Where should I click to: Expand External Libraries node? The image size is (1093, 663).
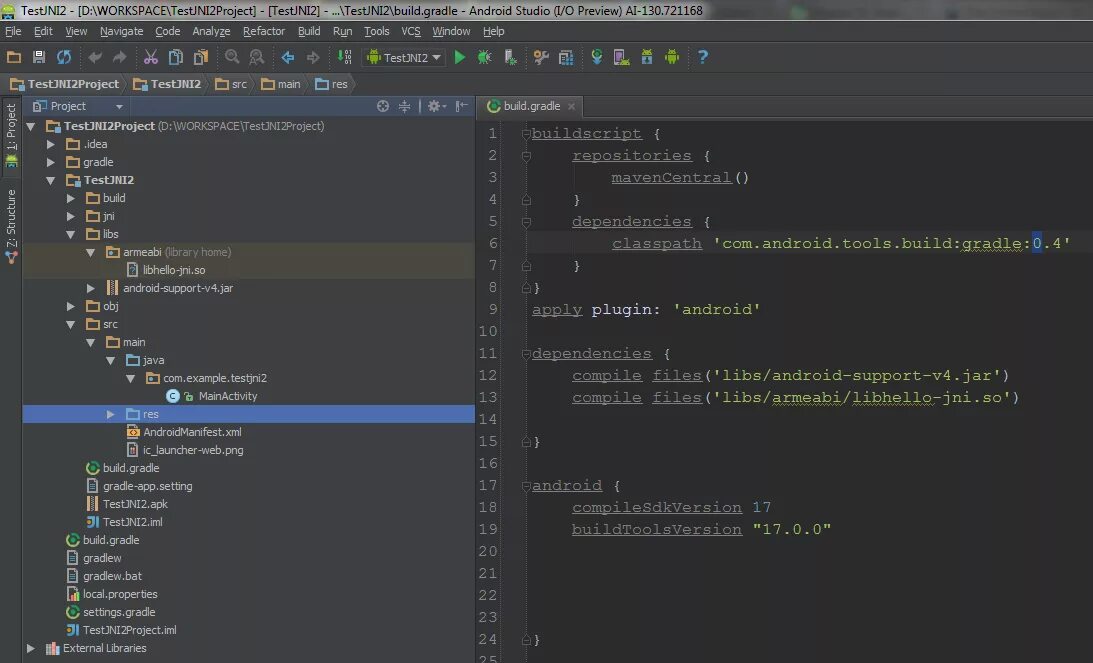click(x=31, y=648)
